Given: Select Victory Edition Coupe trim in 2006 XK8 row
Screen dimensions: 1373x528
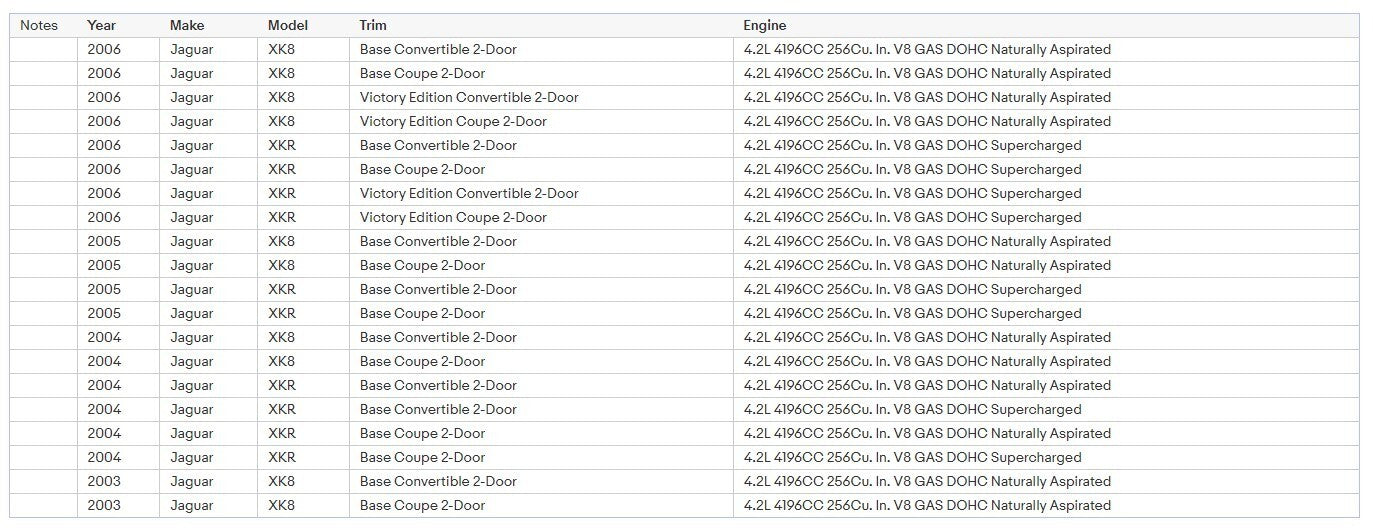Looking at the screenshot, I should (453, 121).
